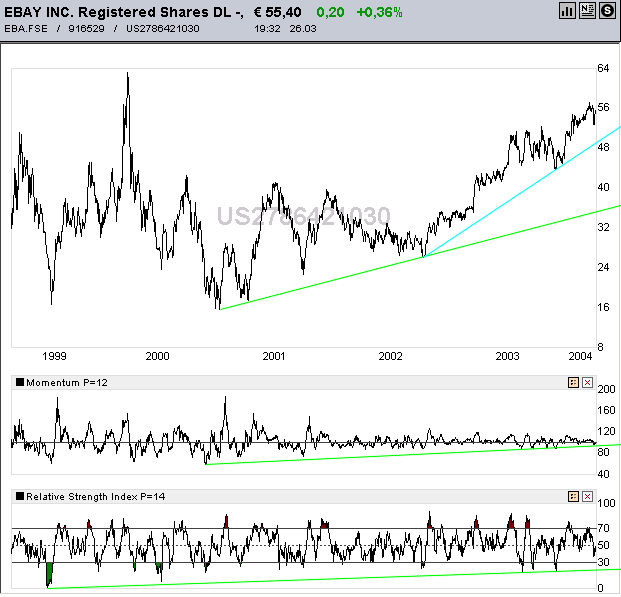Close the Relative Strength Index P=14 panel
The height and width of the screenshot is (597, 621).
pos(587,497)
